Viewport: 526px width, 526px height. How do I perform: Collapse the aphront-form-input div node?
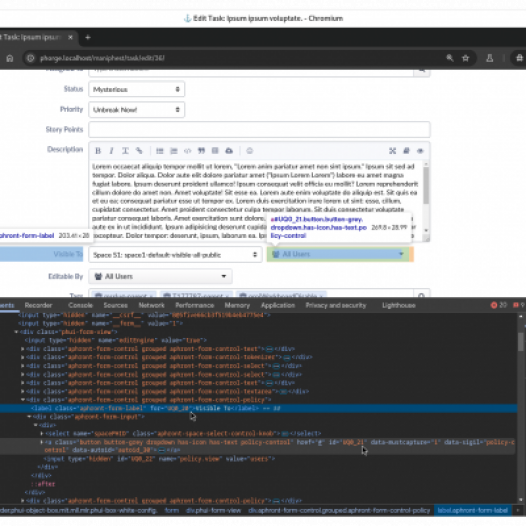pos(30,417)
